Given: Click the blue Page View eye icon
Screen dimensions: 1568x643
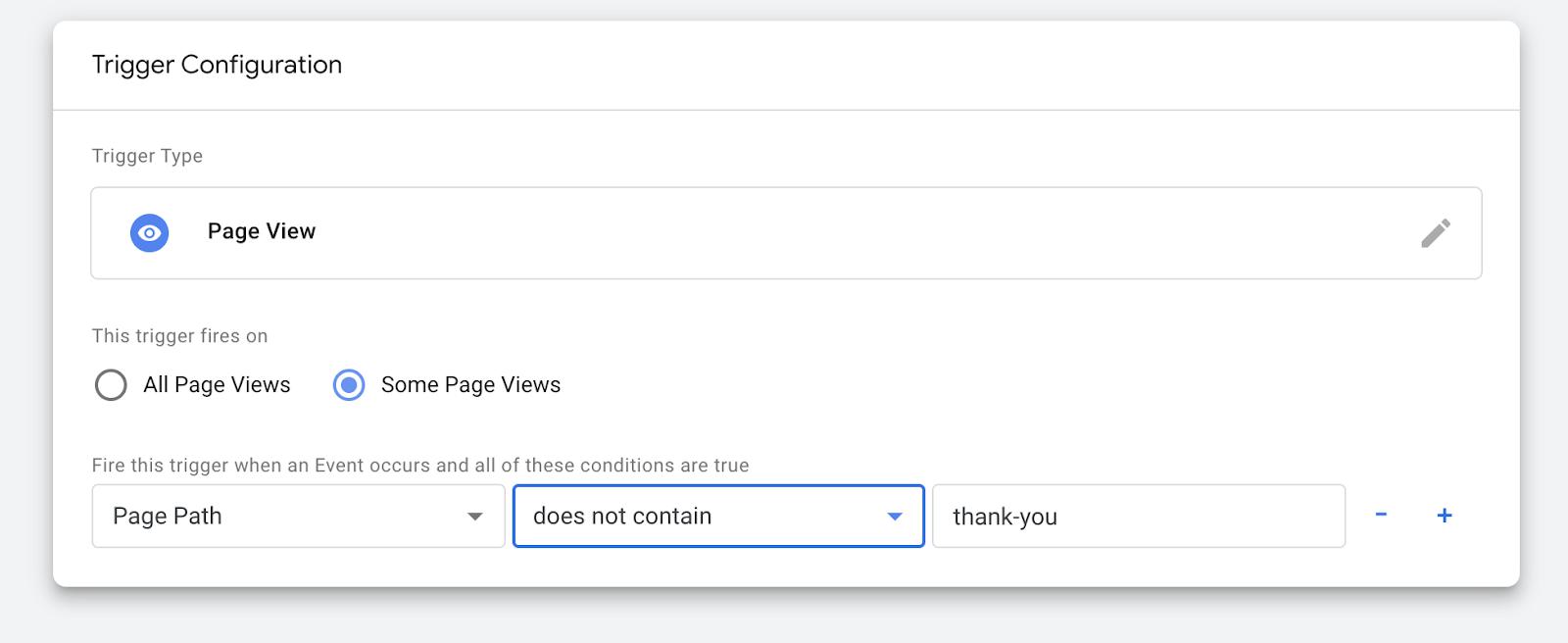Looking at the screenshot, I should pos(149,233).
